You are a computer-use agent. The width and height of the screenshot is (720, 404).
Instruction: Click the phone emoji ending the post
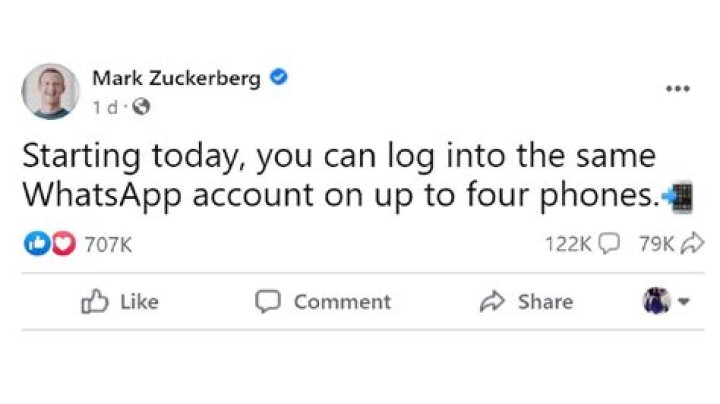(x=677, y=195)
